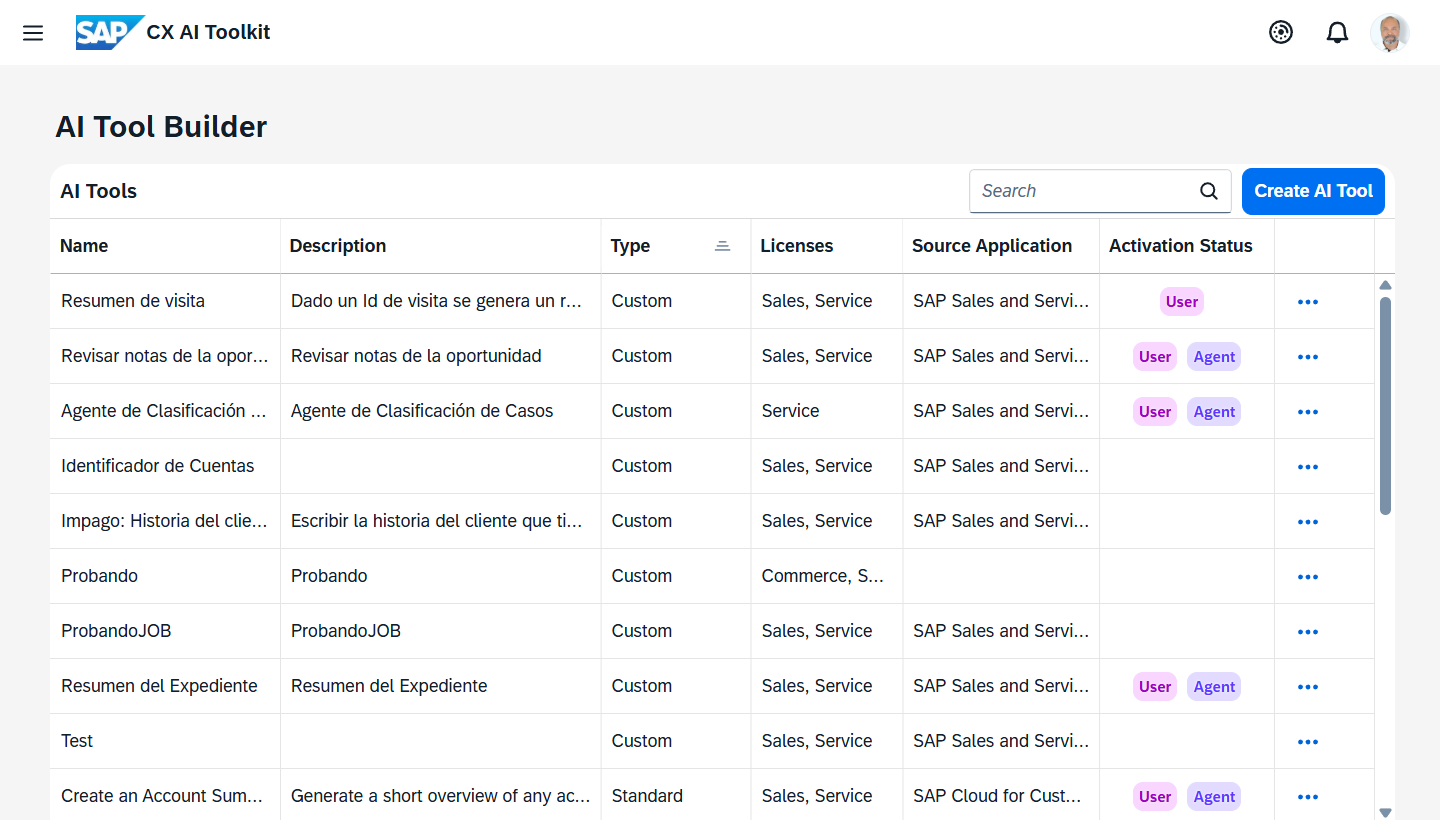Click the Name column header
Image resolution: width=1440 pixels, height=820 pixels.
coord(85,246)
